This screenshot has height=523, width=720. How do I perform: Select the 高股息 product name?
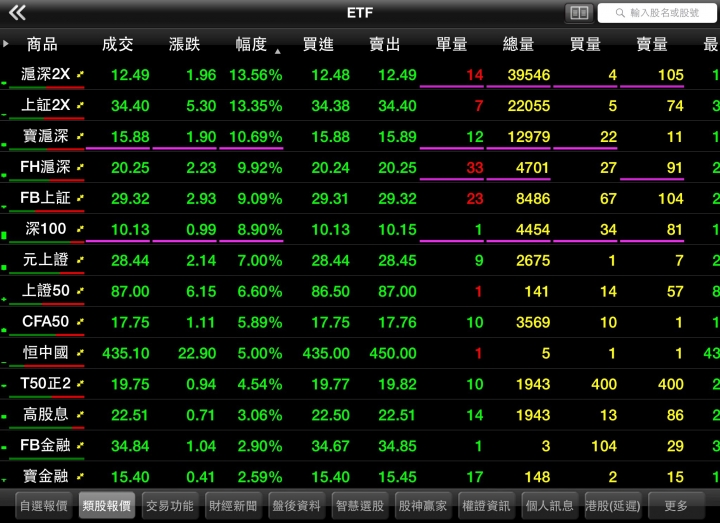click(45, 415)
